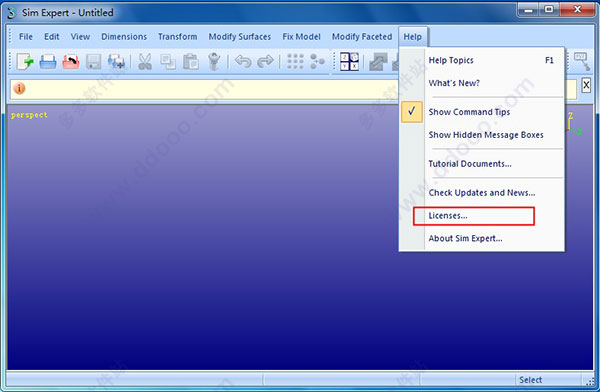Close the yellow message bar with X
Image resolution: width=600 pixels, height=392 pixels.
tap(586, 85)
